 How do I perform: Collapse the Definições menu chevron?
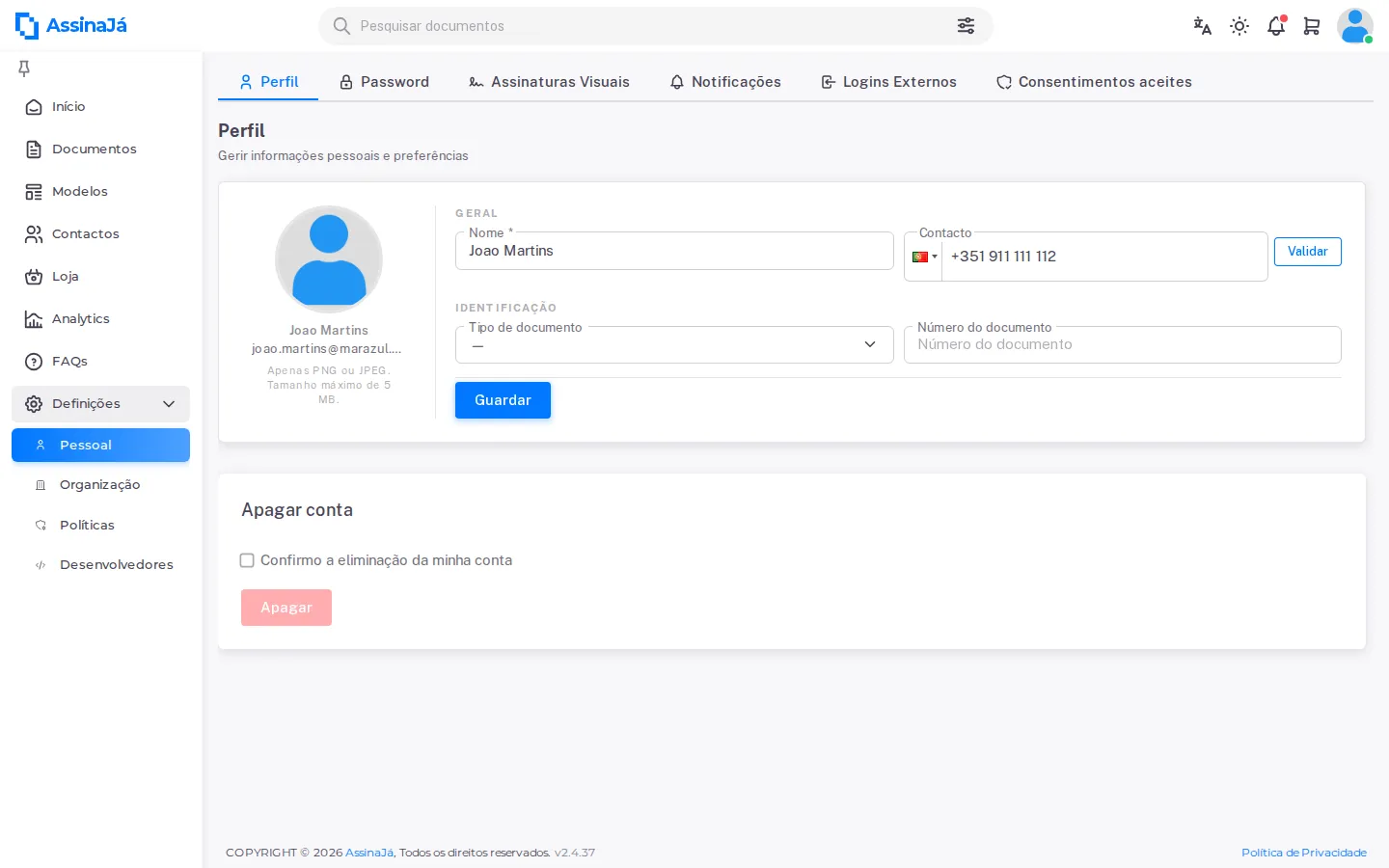(x=169, y=404)
